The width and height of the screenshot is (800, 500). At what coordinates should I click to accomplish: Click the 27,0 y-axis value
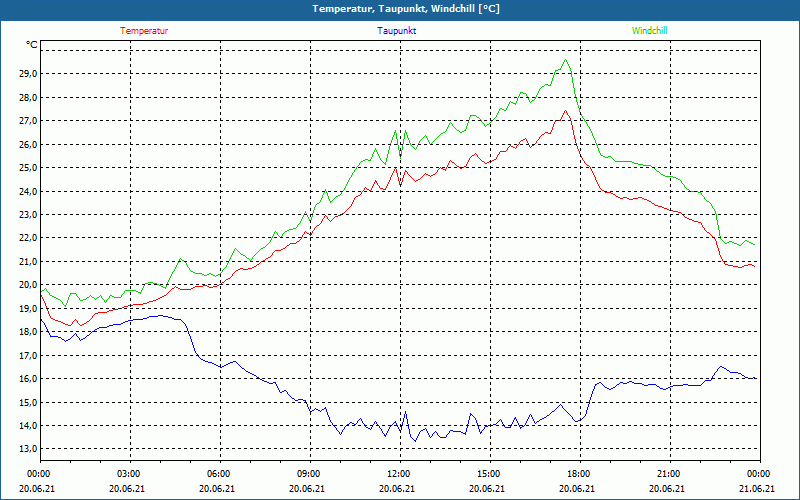click(x=29, y=121)
